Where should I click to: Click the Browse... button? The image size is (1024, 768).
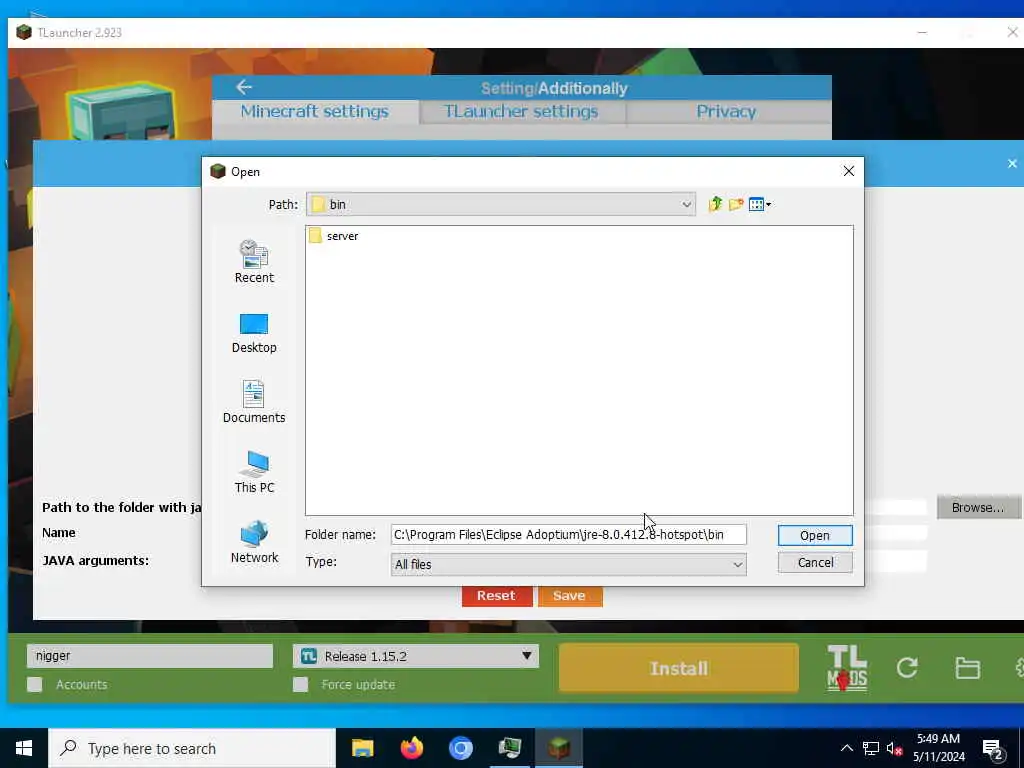[978, 507]
